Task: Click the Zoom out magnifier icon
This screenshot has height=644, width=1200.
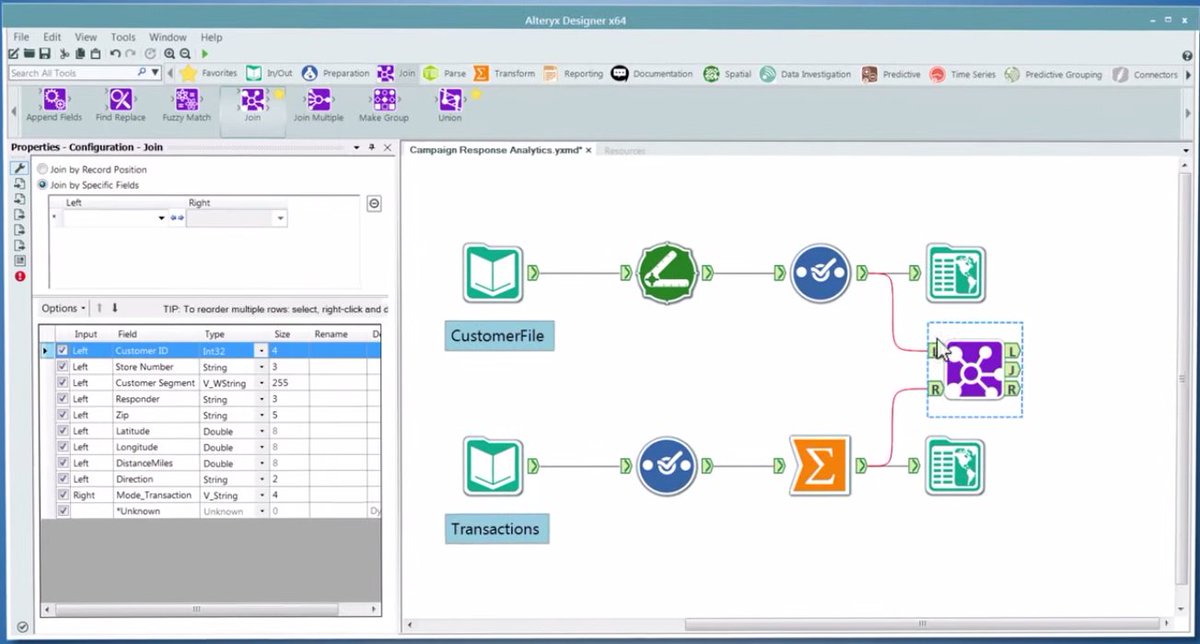Action: pyautogui.click(x=184, y=54)
